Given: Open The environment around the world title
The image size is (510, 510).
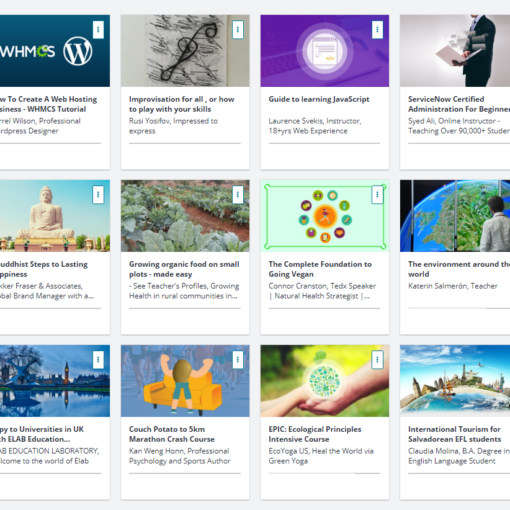Looking at the screenshot, I should coord(459,269).
